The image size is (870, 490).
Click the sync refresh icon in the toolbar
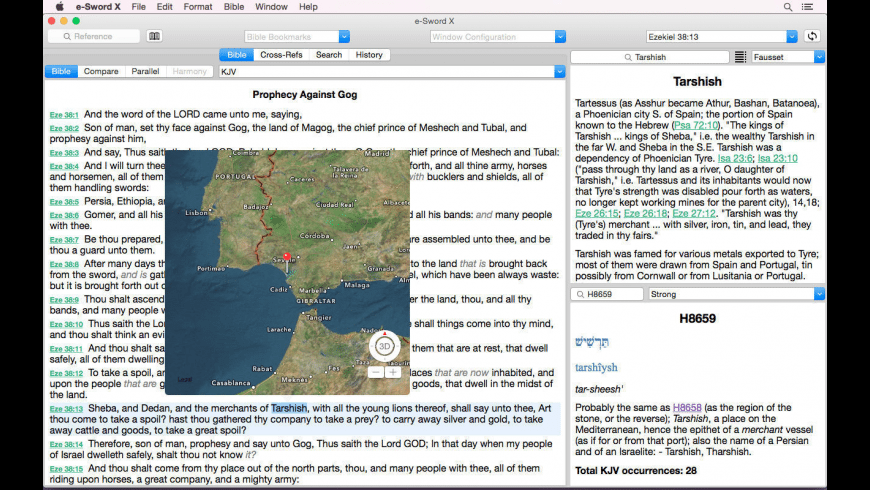point(812,37)
